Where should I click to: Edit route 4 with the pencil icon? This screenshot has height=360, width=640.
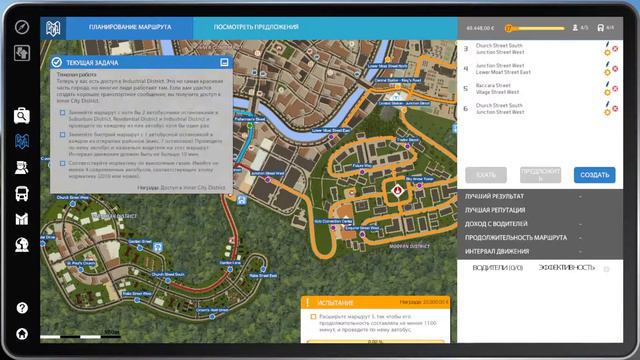point(607,64)
